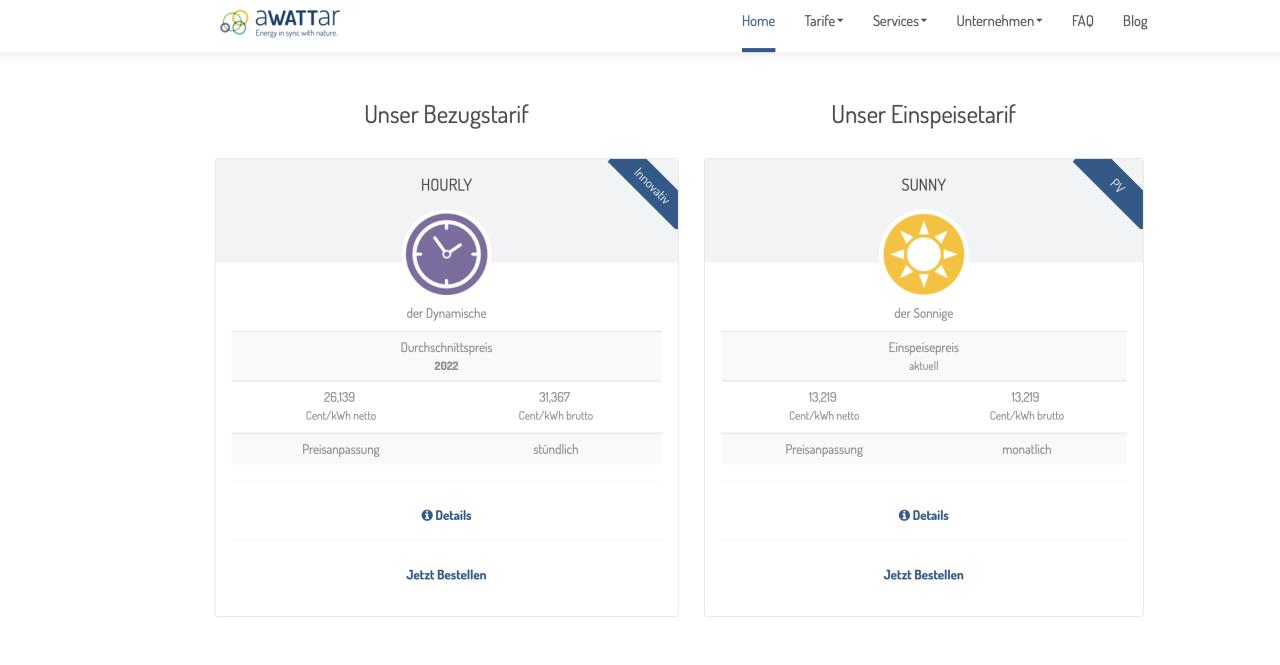Viewport: 1280px width, 665px height.
Task: Open Details for the SUNNY tariff
Action: 924,515
